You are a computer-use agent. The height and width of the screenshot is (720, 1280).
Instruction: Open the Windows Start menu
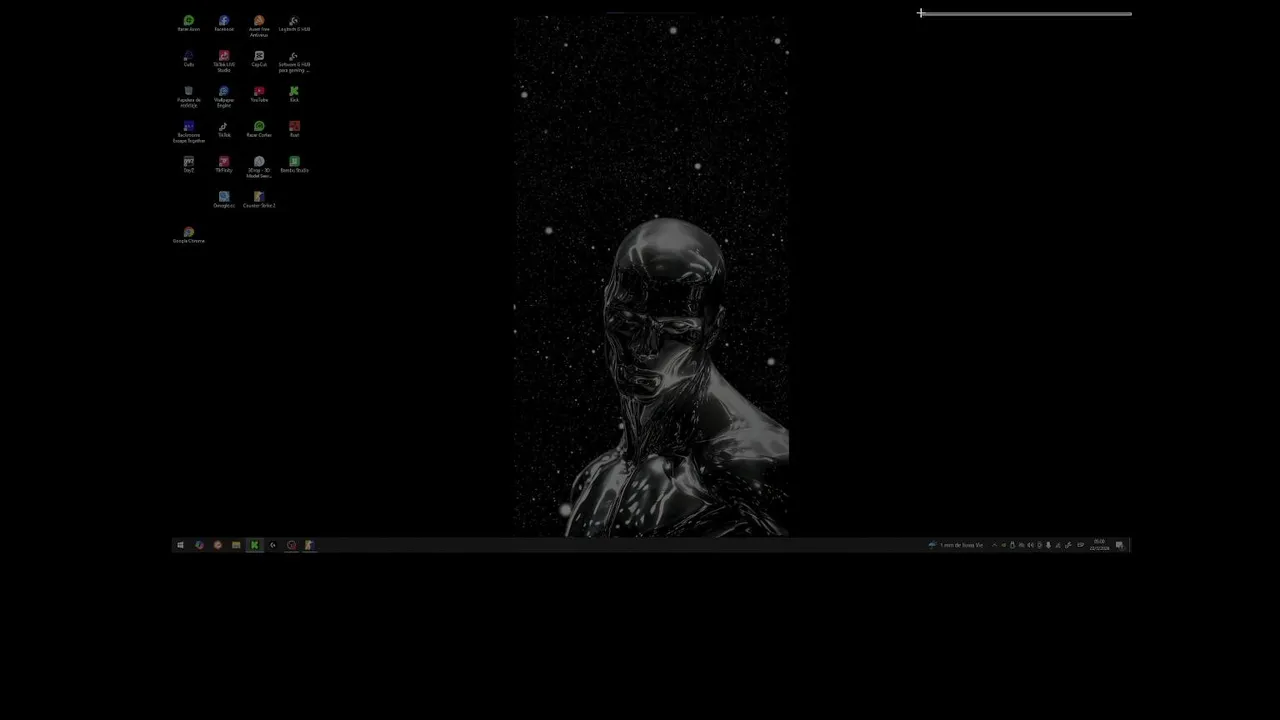click(x=180, y=545)
